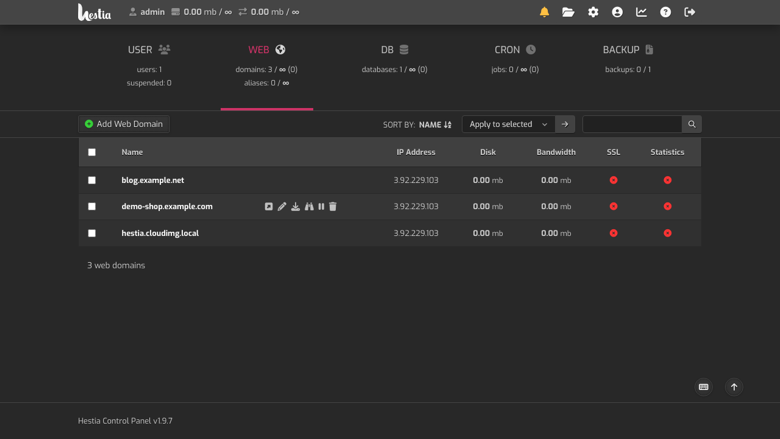This screenshot has width=780, height=439.
Task: Open the file manager folder icon
Action: (568, 12)
